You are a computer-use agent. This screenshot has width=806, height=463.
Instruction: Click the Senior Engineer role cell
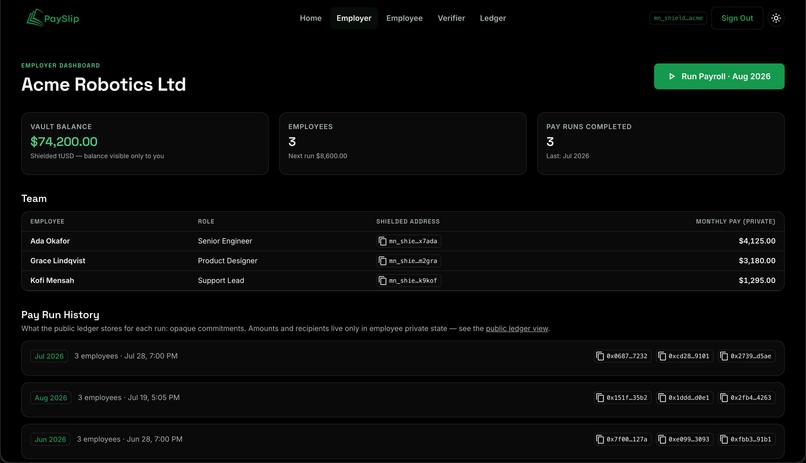pyautogui.click(x=225, y=241)
